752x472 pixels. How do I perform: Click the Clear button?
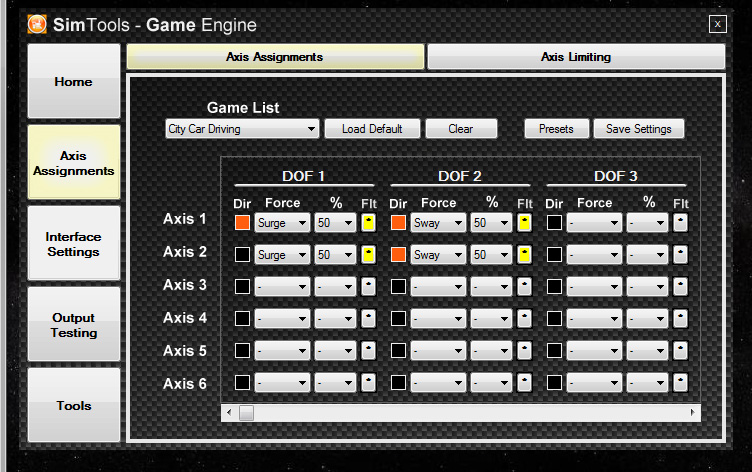click(461, 129)
